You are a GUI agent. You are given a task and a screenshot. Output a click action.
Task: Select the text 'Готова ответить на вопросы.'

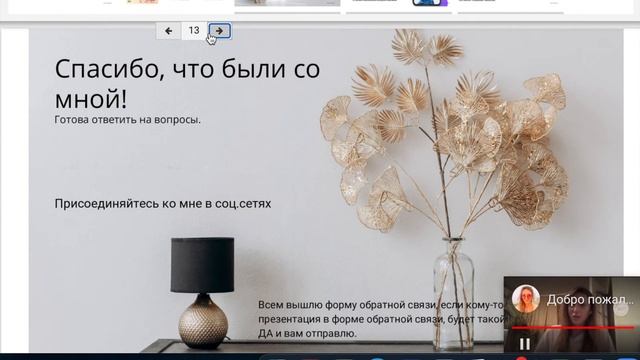[x=127, y=120]
